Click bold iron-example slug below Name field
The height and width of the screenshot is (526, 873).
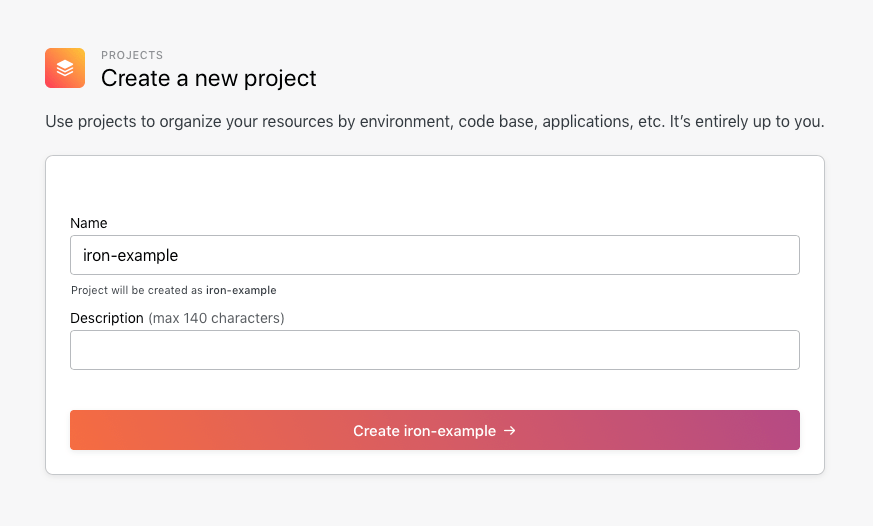[x=241, y=290]
